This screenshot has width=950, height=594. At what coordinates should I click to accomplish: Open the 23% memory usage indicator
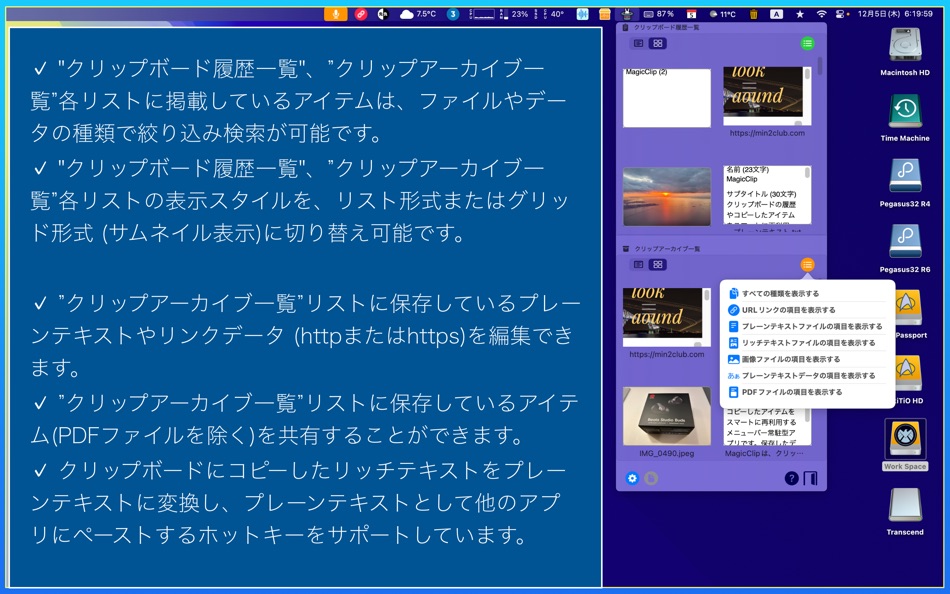pyautogui.click(x=514, y=13)
